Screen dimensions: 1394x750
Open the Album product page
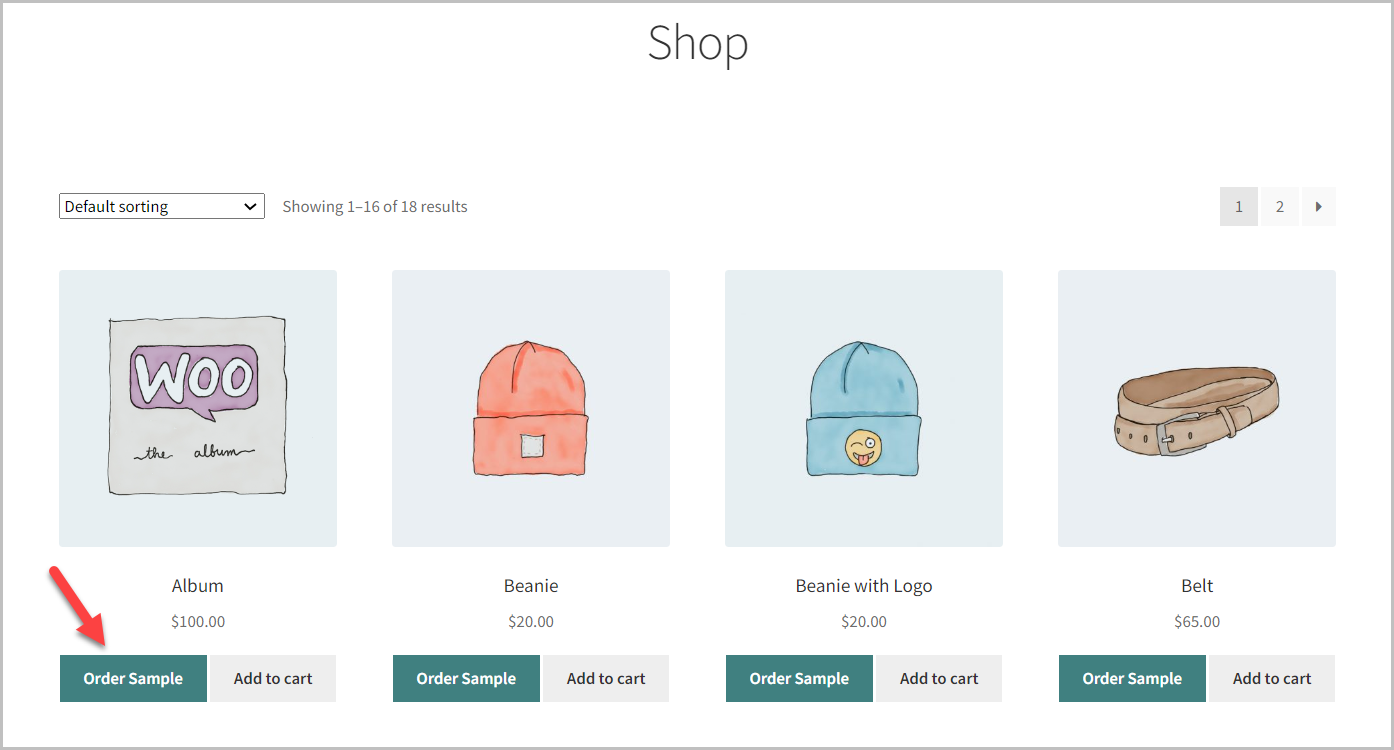pyautogui.click(x=197, y=585)
